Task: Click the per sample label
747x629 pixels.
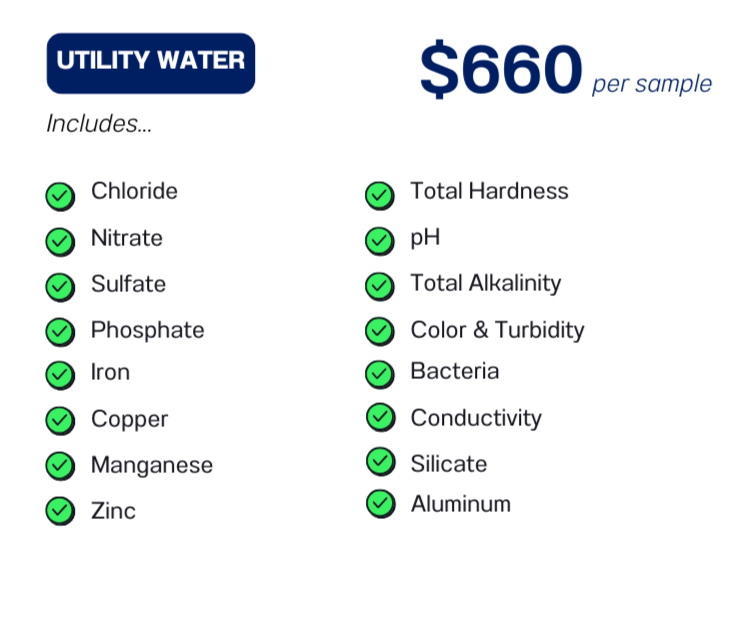Action: (652, 84)
